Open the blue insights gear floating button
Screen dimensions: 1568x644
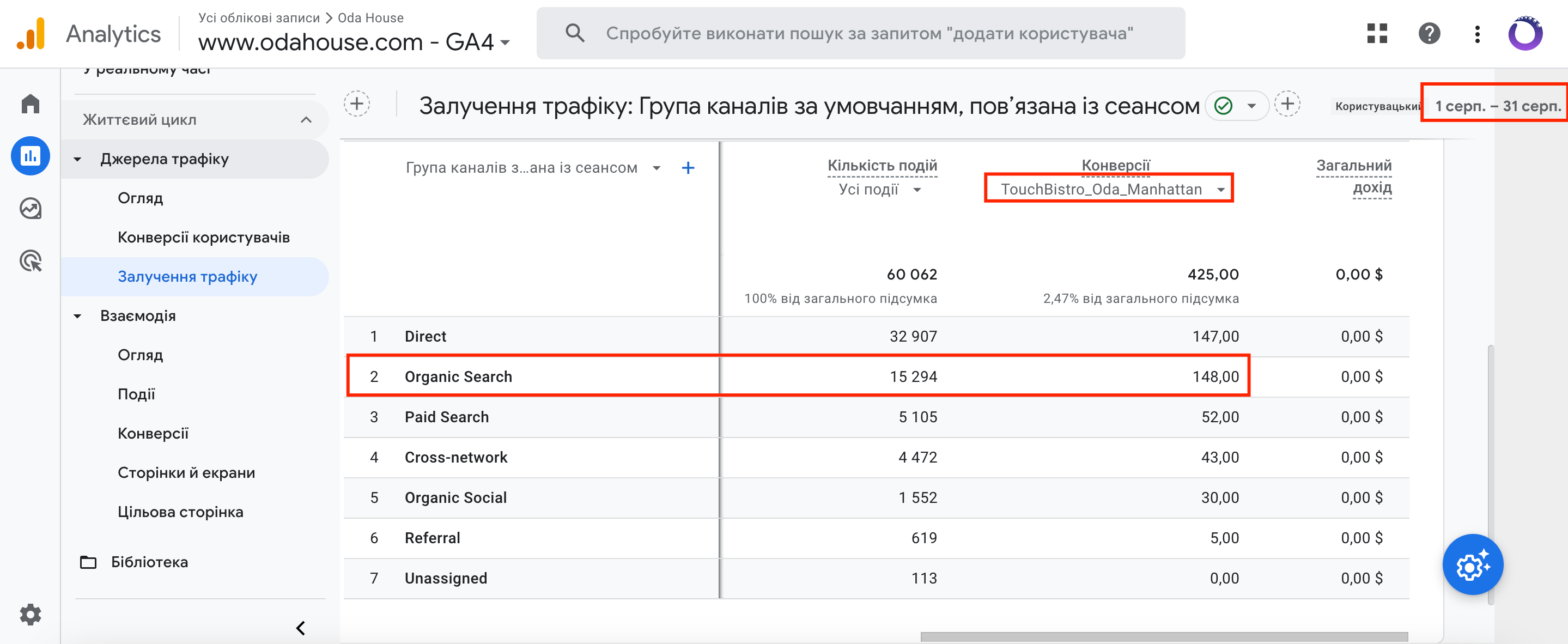click(1473, 564)
